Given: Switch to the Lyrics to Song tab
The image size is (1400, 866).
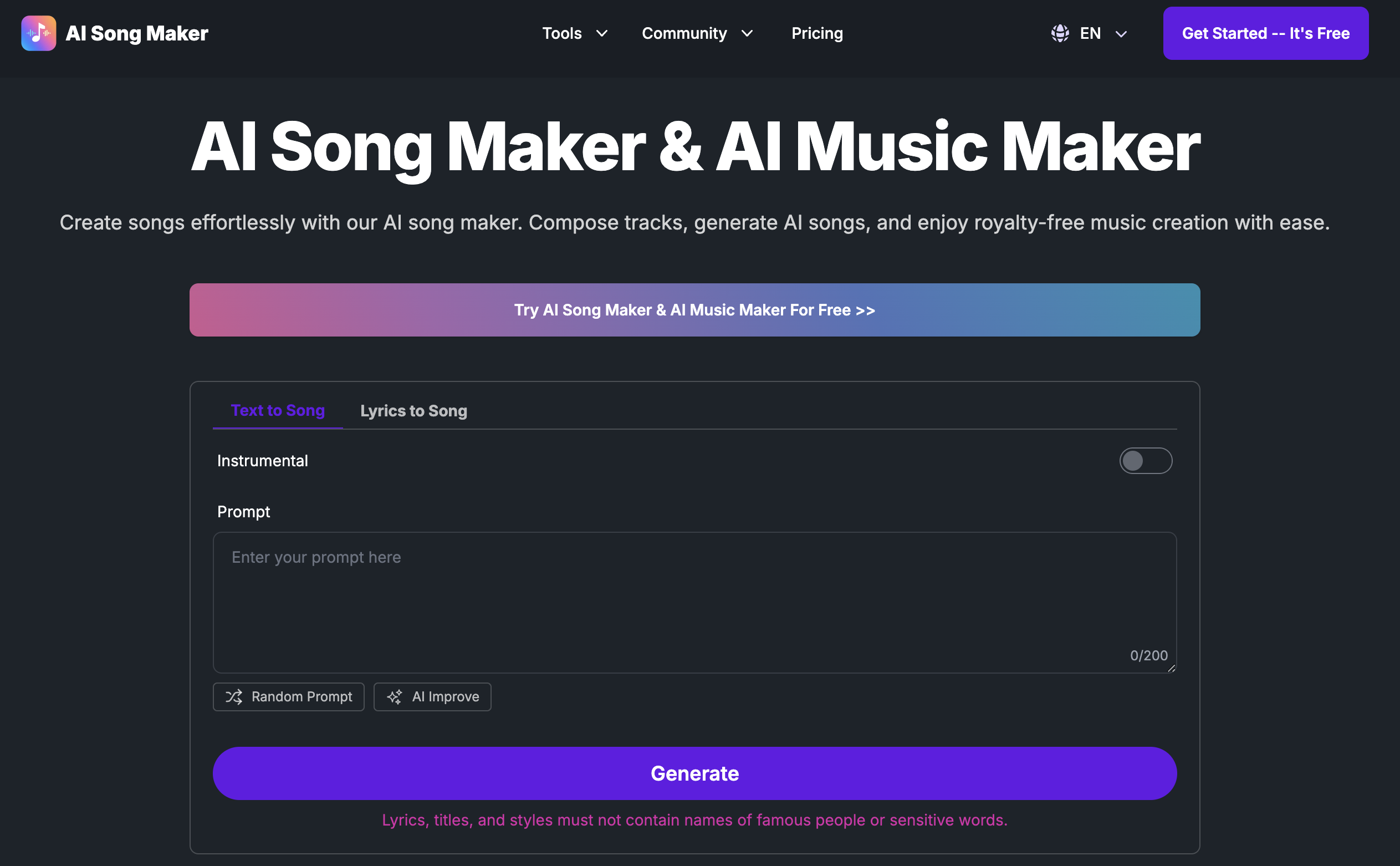Looking at the screenshot, I should pyautogui.click(x=413, y=410).
